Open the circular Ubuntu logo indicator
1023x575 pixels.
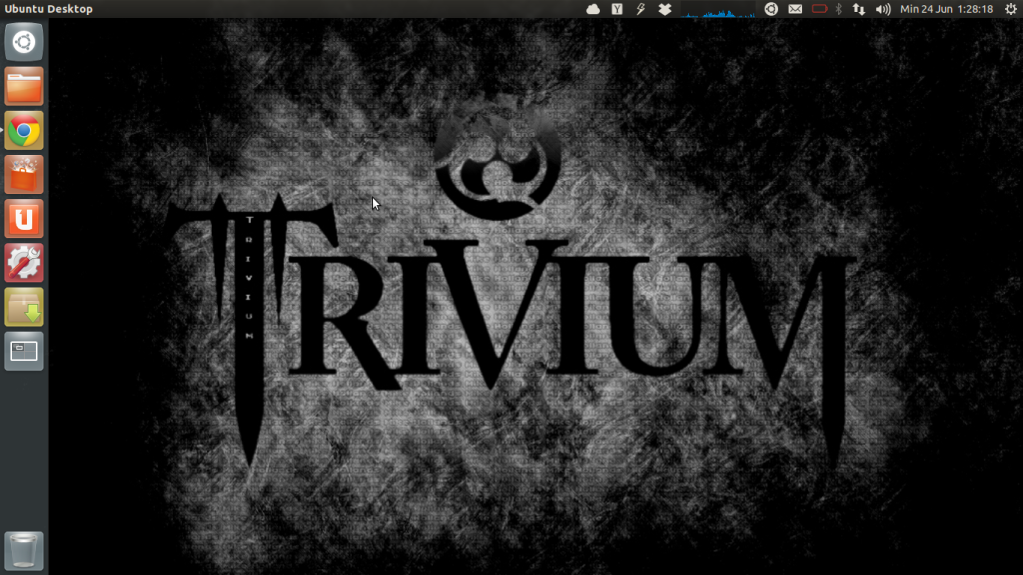pyautogui.click(x=771, y=9)
